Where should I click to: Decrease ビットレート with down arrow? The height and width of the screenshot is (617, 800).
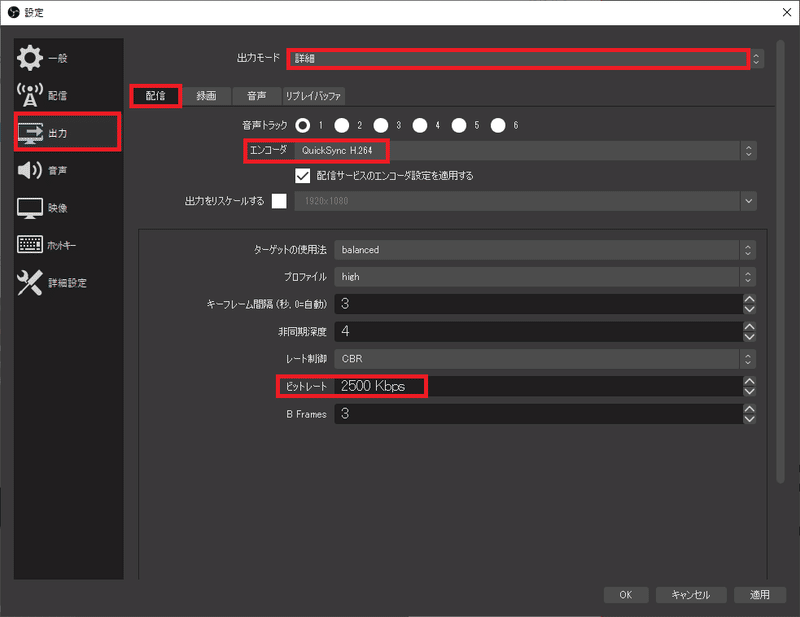(x=749, y=391)
